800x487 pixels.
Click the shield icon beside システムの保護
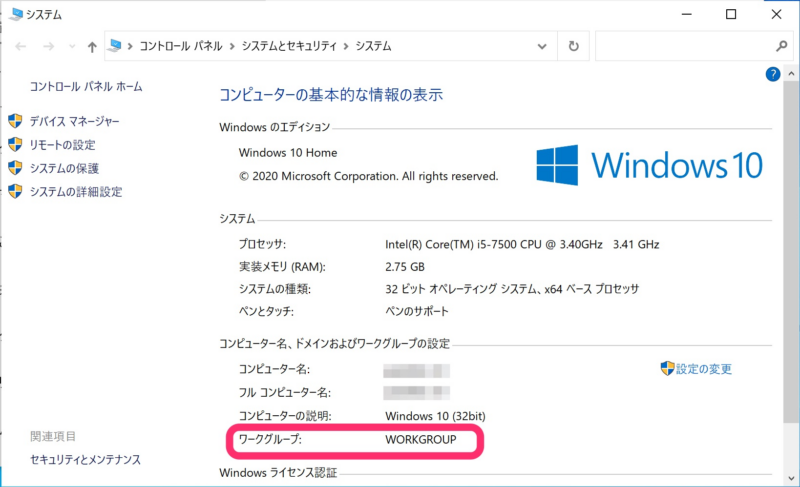[15, 168]
